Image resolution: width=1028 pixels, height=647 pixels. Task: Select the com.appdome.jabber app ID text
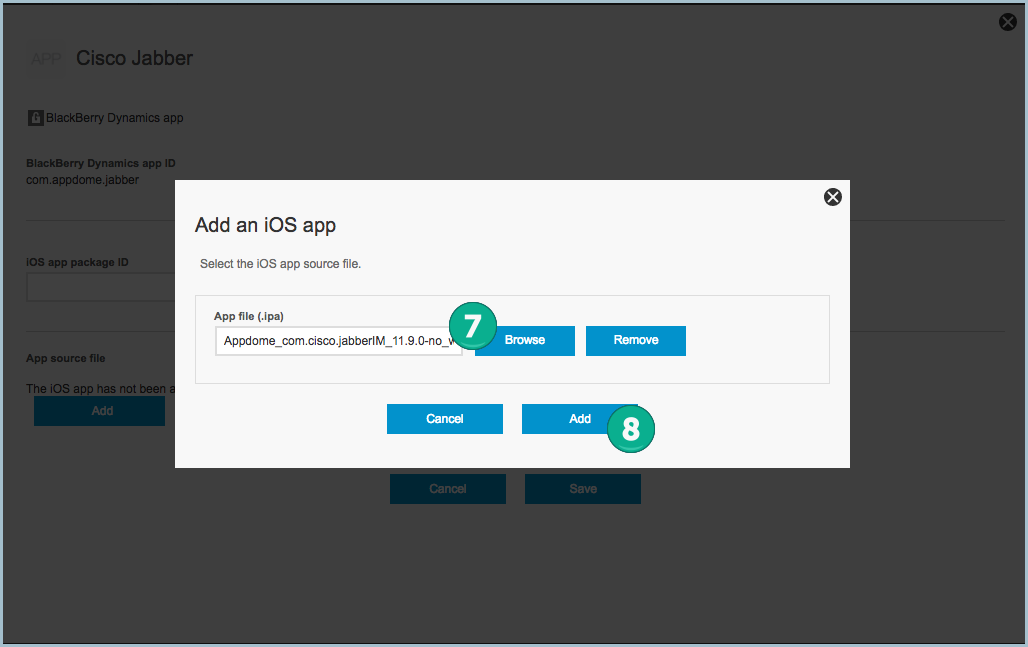pyautogui.click(x=83, y=180)
